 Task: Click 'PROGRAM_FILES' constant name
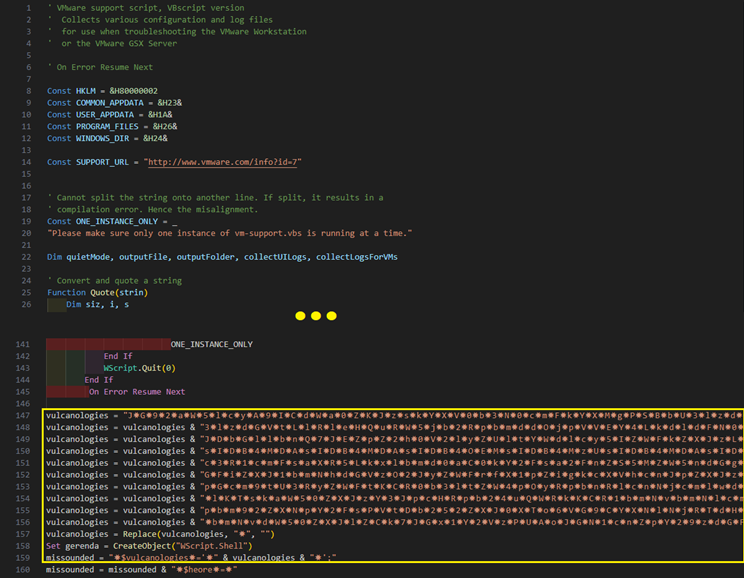(107, 127)
